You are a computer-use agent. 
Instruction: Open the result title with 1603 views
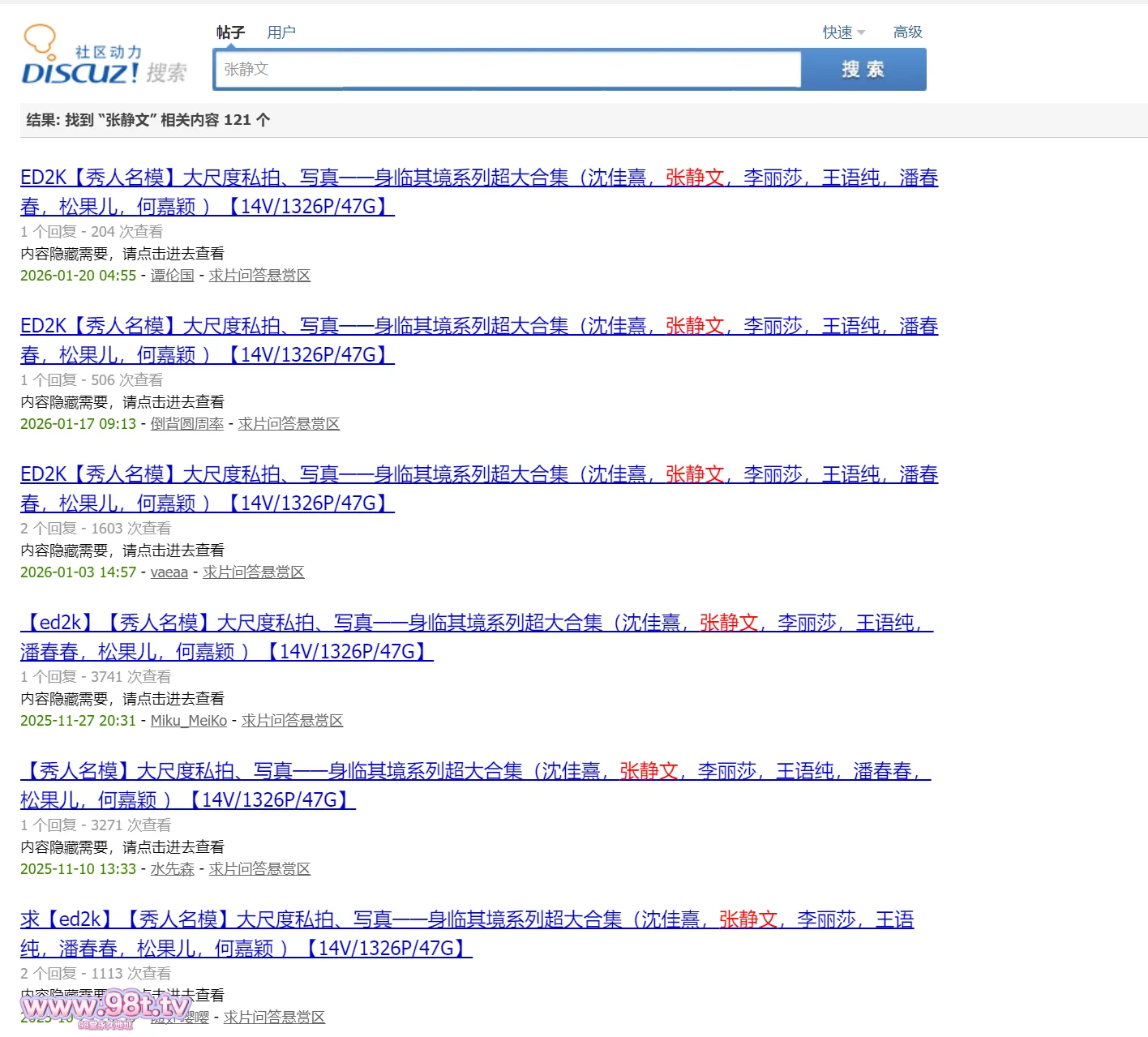coord(478,475)
